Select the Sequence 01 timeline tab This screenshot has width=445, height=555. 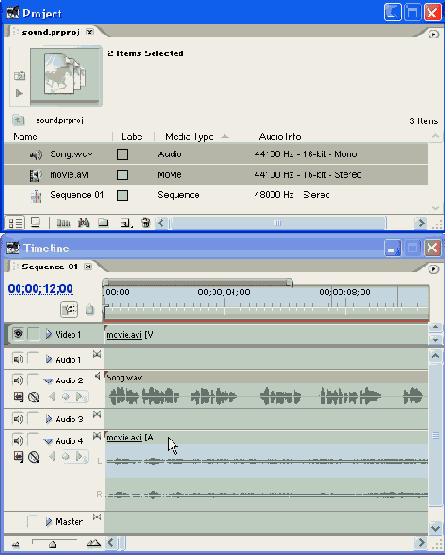pyautogui.click(x=50, y=267)
